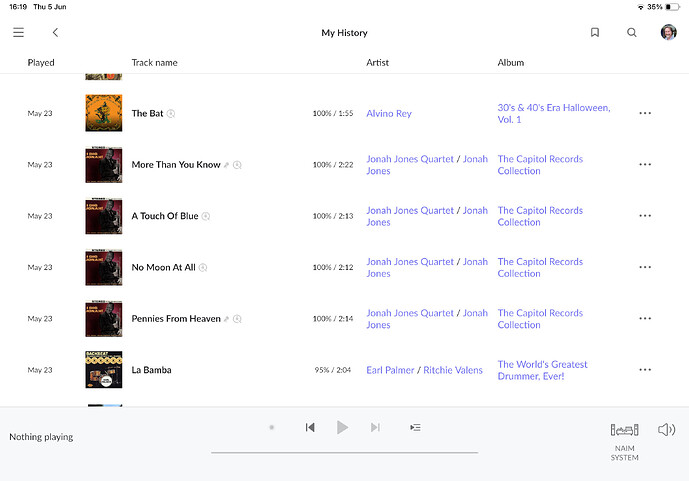Open more options for The Bat
Image resolution: width=689 pixels, height=481 pixels.
click(645, 114)
